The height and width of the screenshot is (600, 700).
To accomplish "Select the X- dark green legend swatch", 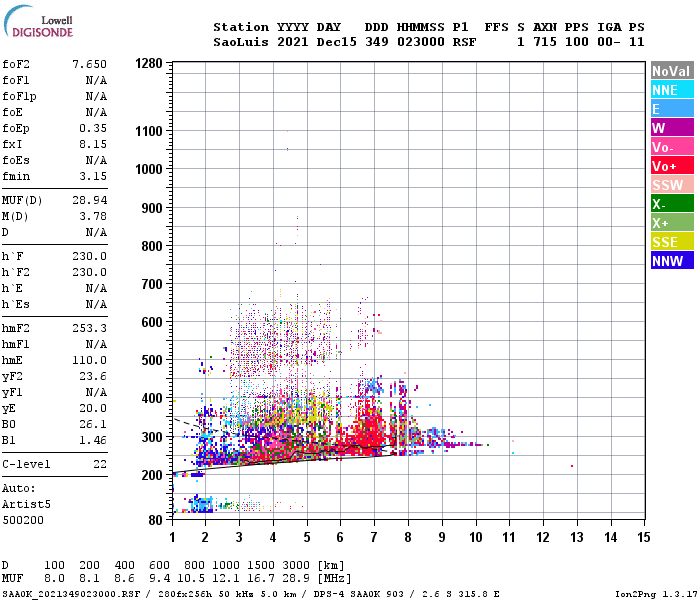I will click(672, 204).
